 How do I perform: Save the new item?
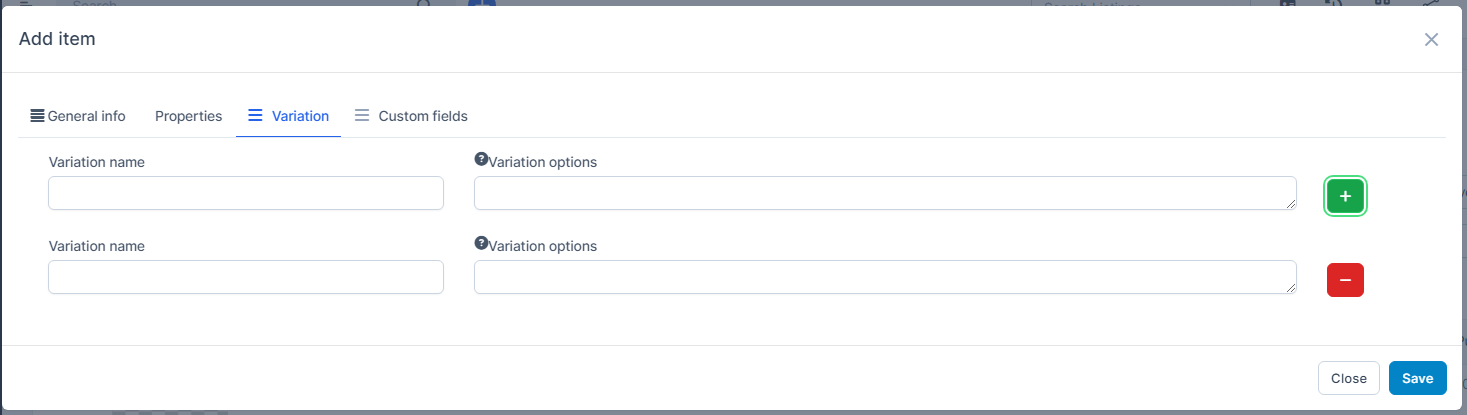(x=1417, y=378)
